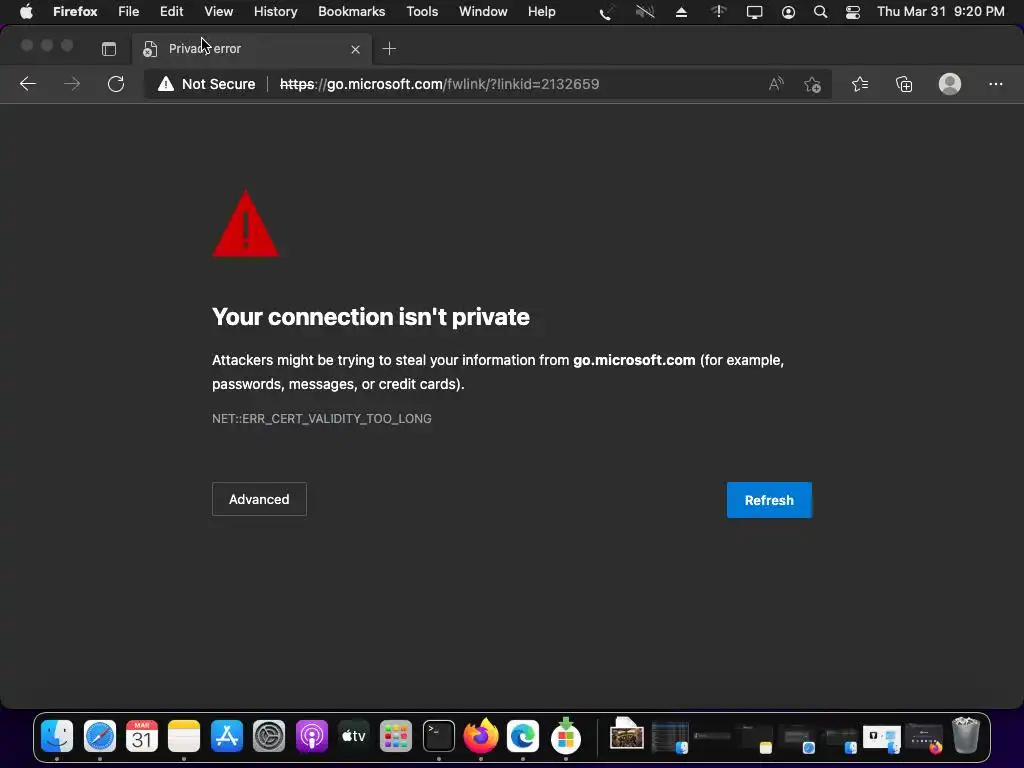The height and width of the screenshot is (768, 1024).
Task: Open the Help menu
Action: tap(541, 12)
